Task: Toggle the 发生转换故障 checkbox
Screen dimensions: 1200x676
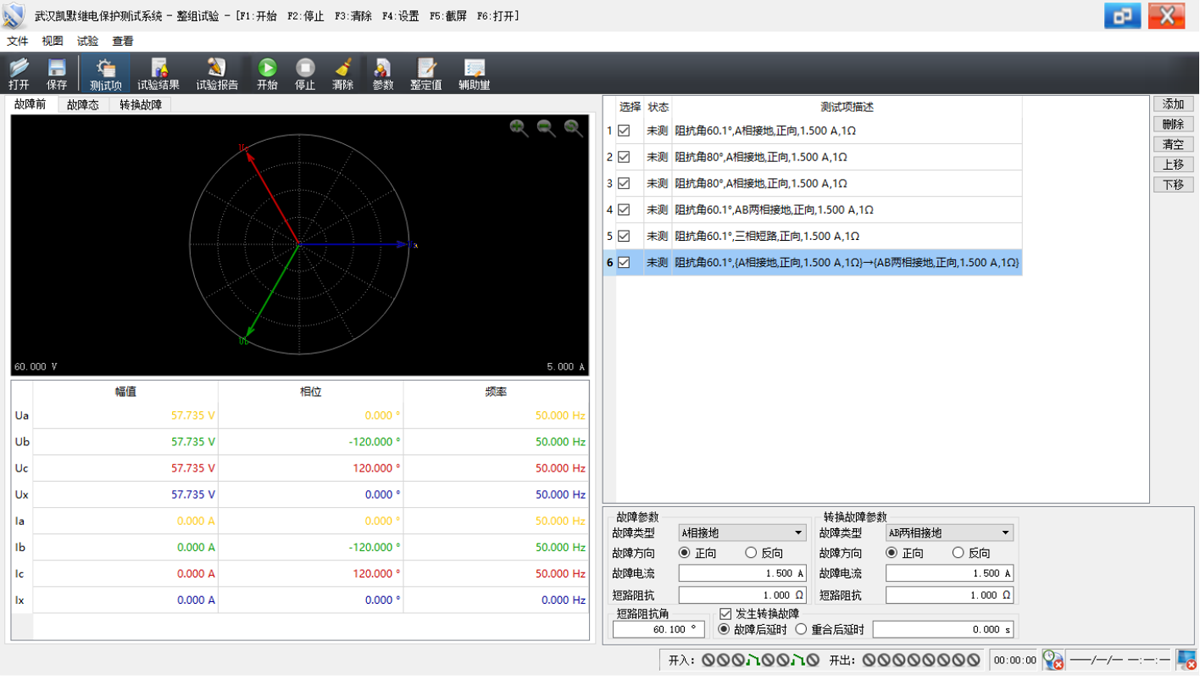Action: click(726, 614)
